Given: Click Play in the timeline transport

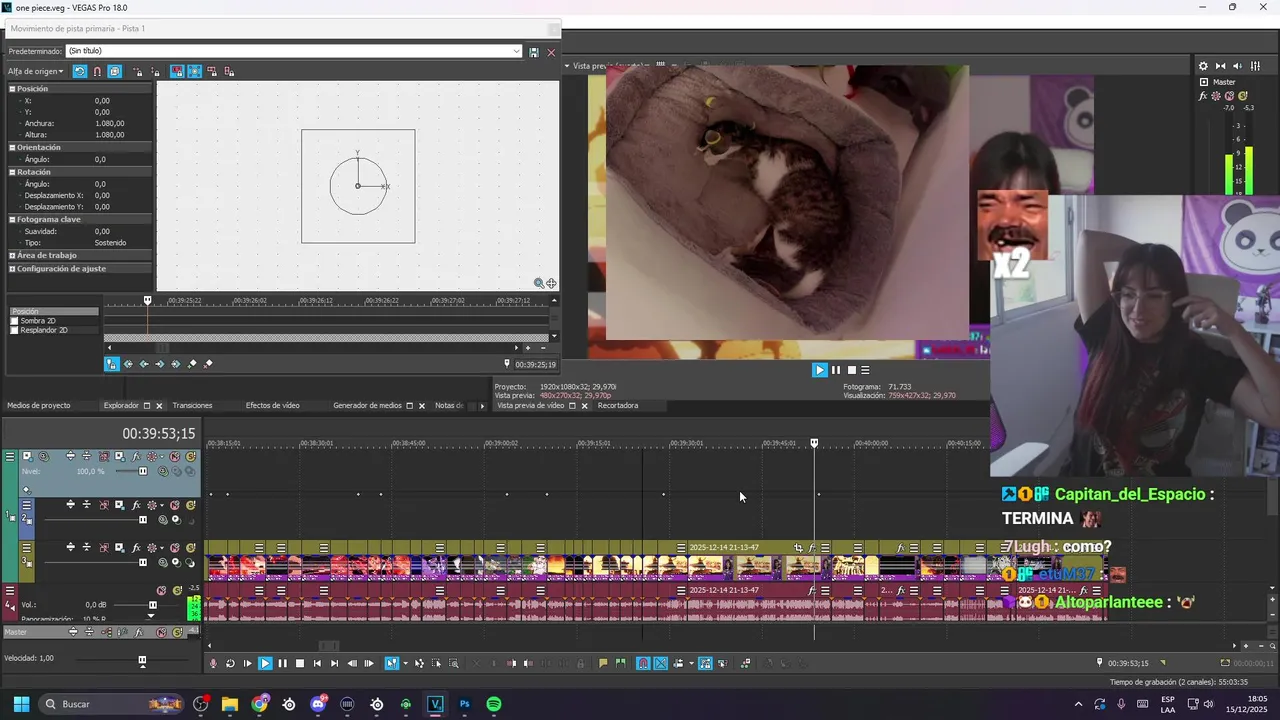Looking at the screenshot, I should pos(266,663).
